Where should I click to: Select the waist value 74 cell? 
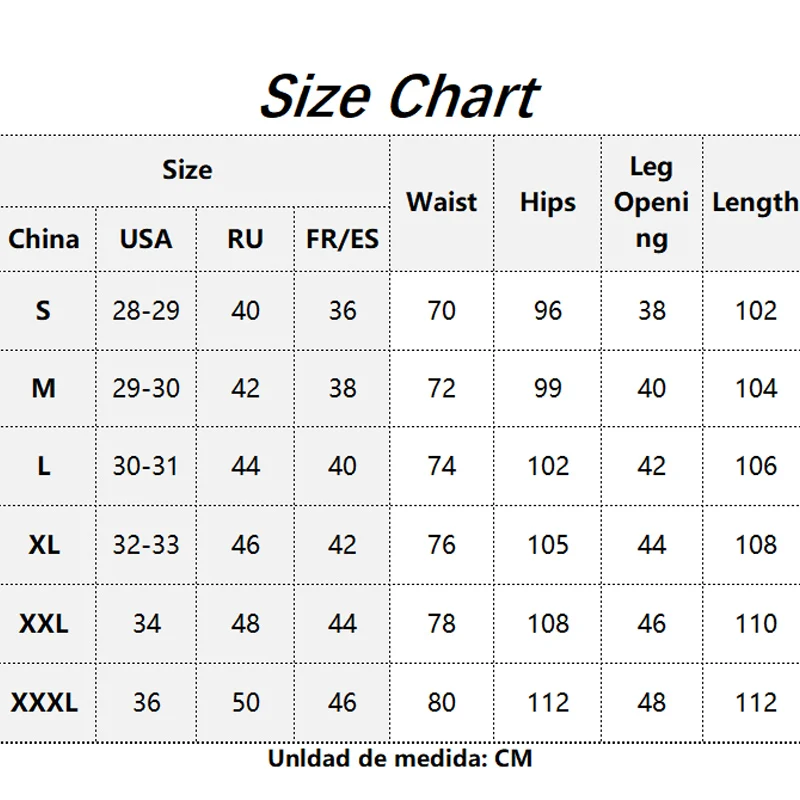pyautogui.click(x=442, y=466)
